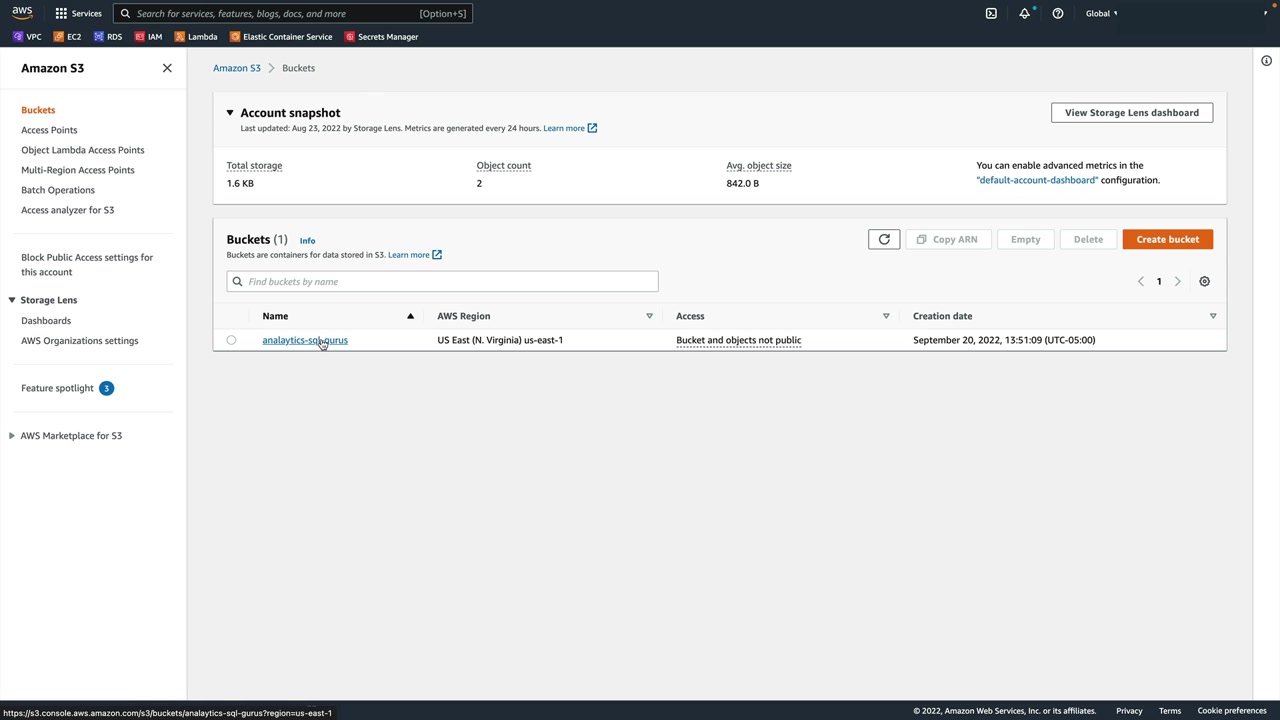Refresh the buckets list

tap(884, 239)
